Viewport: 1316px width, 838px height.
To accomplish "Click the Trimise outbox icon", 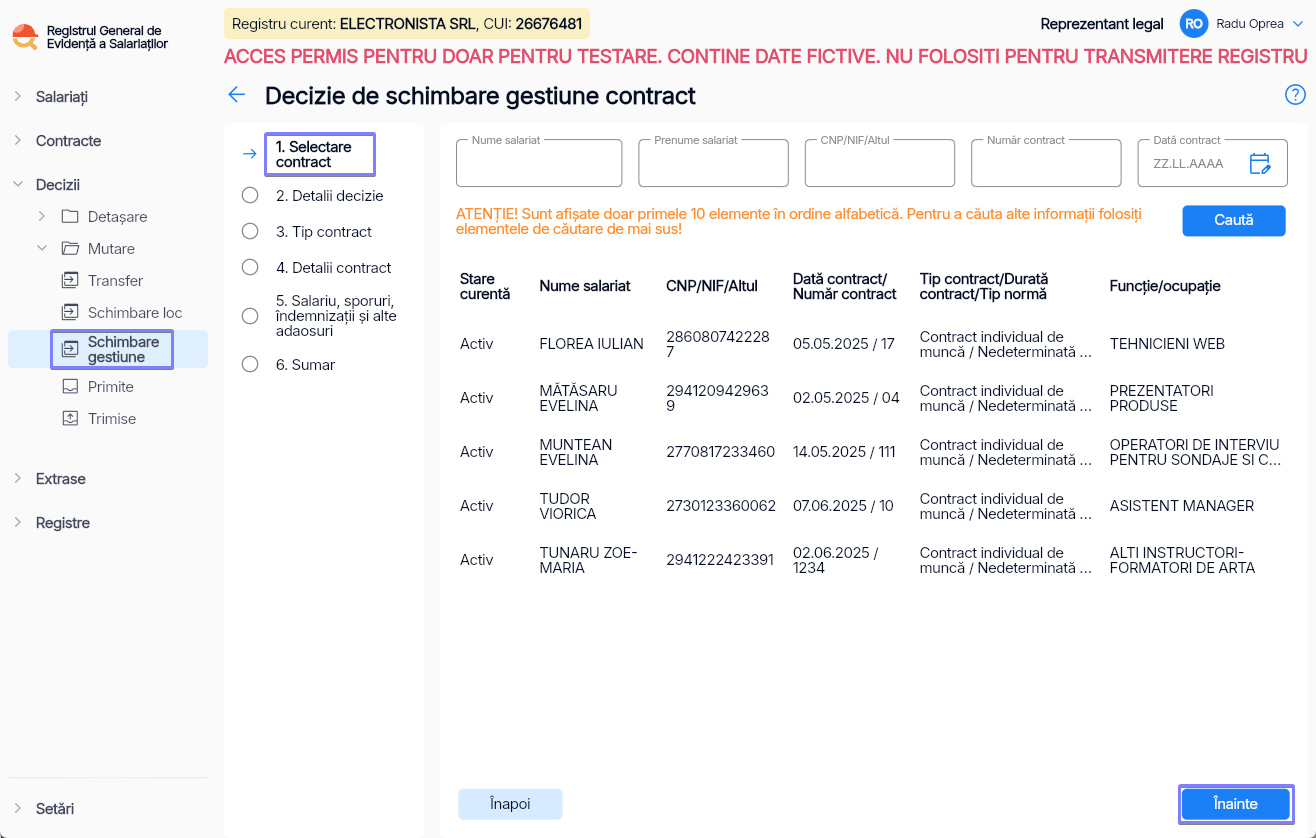I will [x=70, y=418].
